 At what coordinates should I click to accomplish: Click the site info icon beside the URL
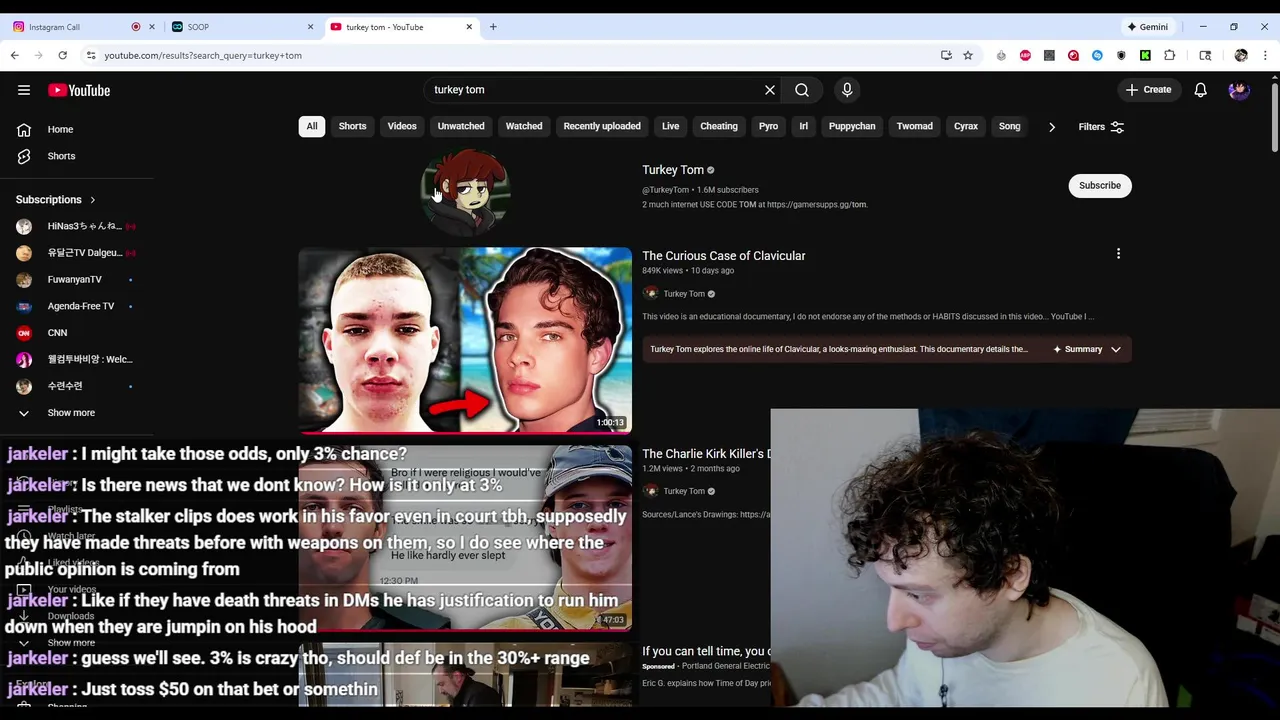[x=90, y=55]
